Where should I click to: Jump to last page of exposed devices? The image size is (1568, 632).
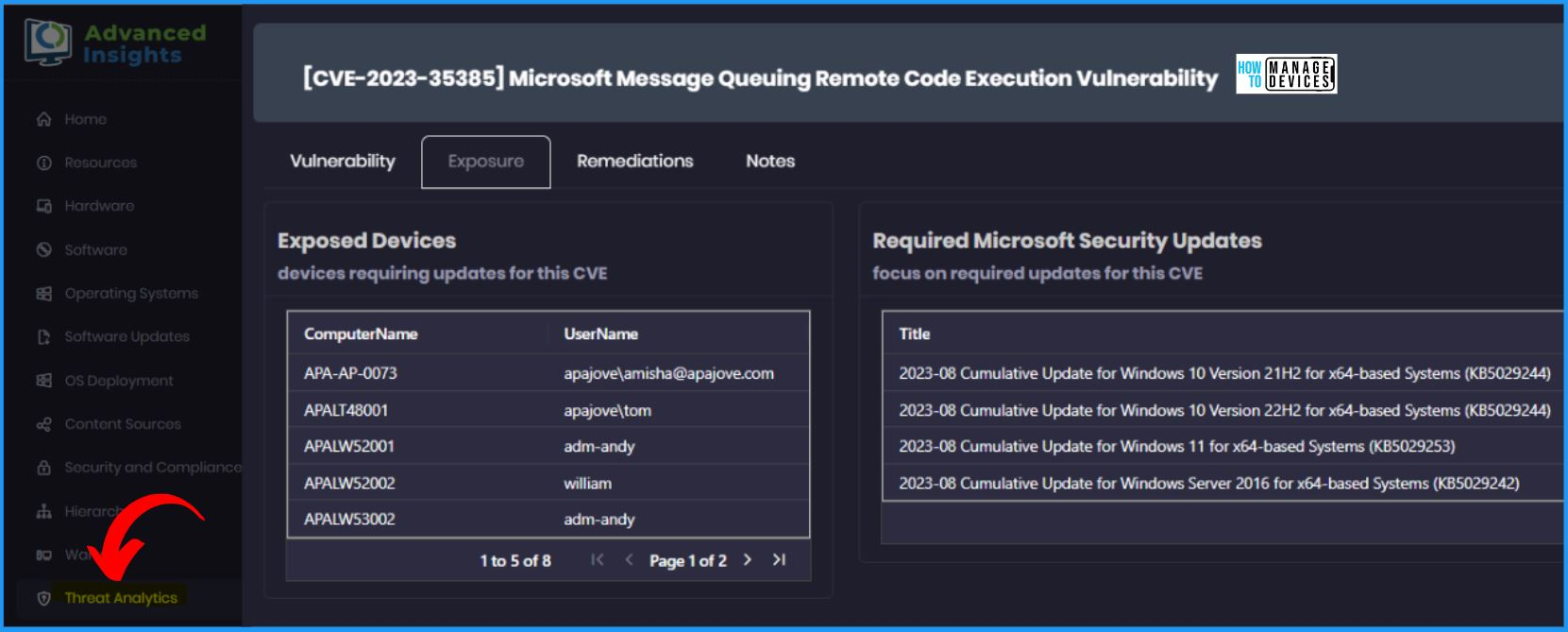[x=779, y=560]
